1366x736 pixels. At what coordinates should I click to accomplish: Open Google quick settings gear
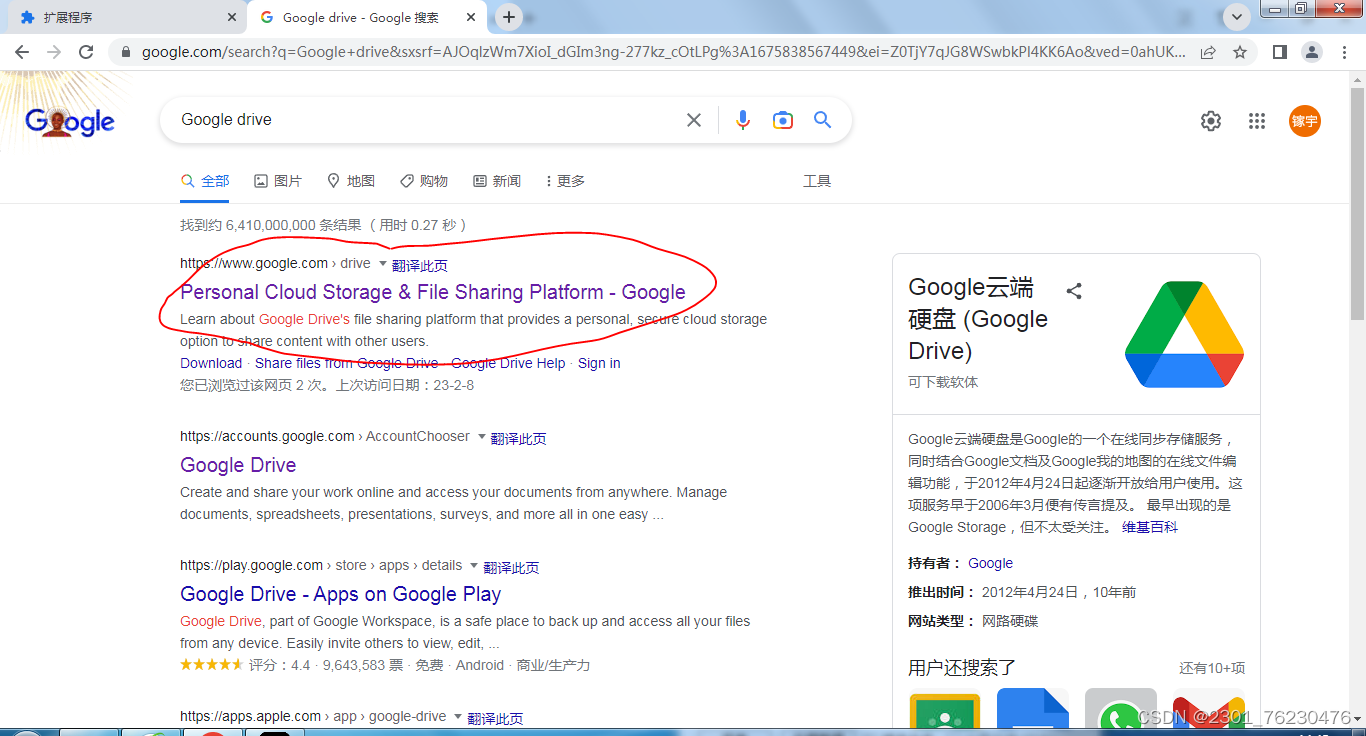coord(1210,120)
